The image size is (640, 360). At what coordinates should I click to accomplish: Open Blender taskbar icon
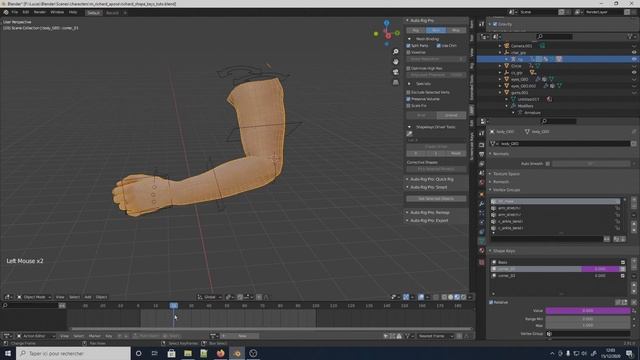pyautogui.click(x=237, y=353)
